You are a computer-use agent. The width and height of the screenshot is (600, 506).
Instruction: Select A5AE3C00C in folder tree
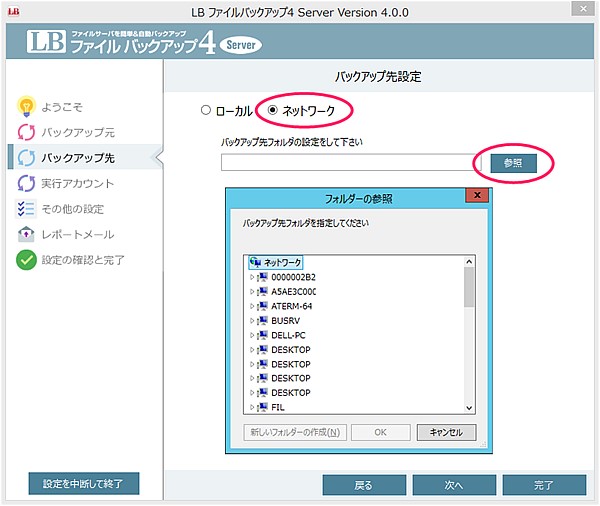(x=293, y=291)
